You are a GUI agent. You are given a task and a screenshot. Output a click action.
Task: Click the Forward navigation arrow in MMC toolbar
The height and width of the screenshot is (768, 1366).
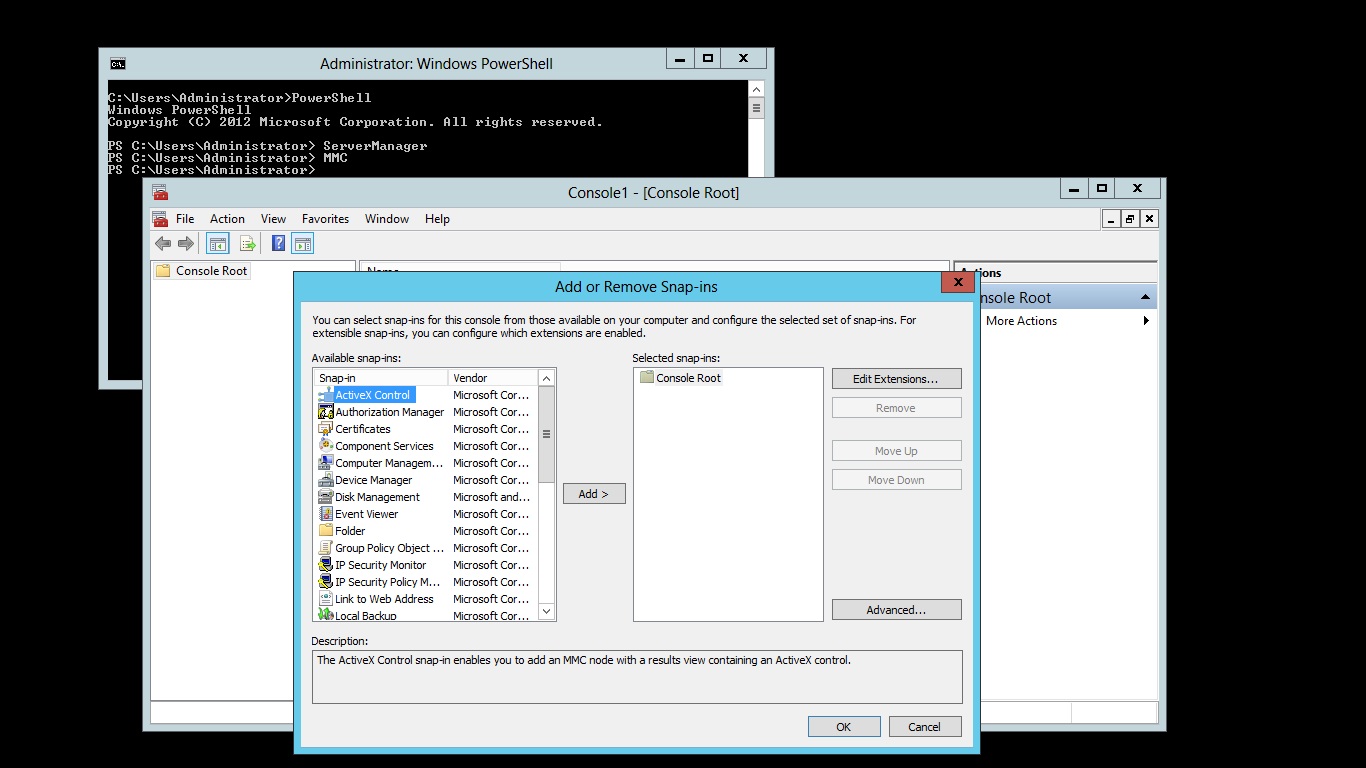[x=186, y=243]
